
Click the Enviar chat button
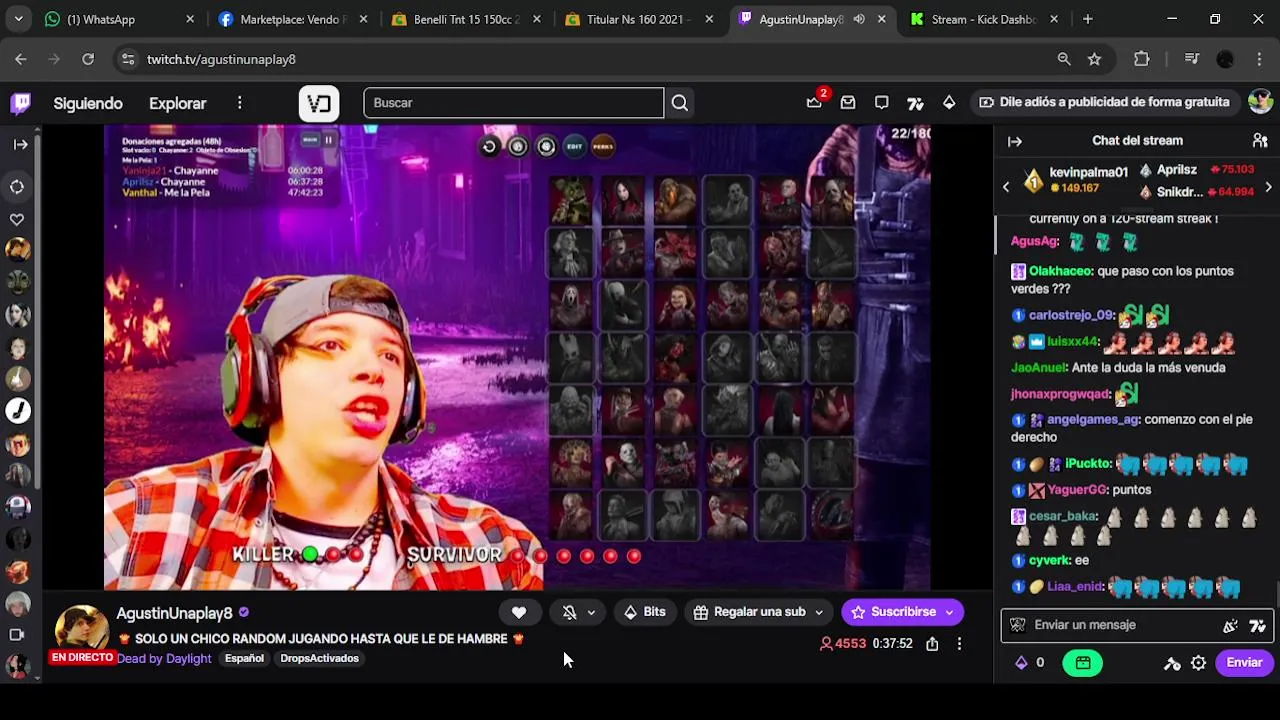1244,662
